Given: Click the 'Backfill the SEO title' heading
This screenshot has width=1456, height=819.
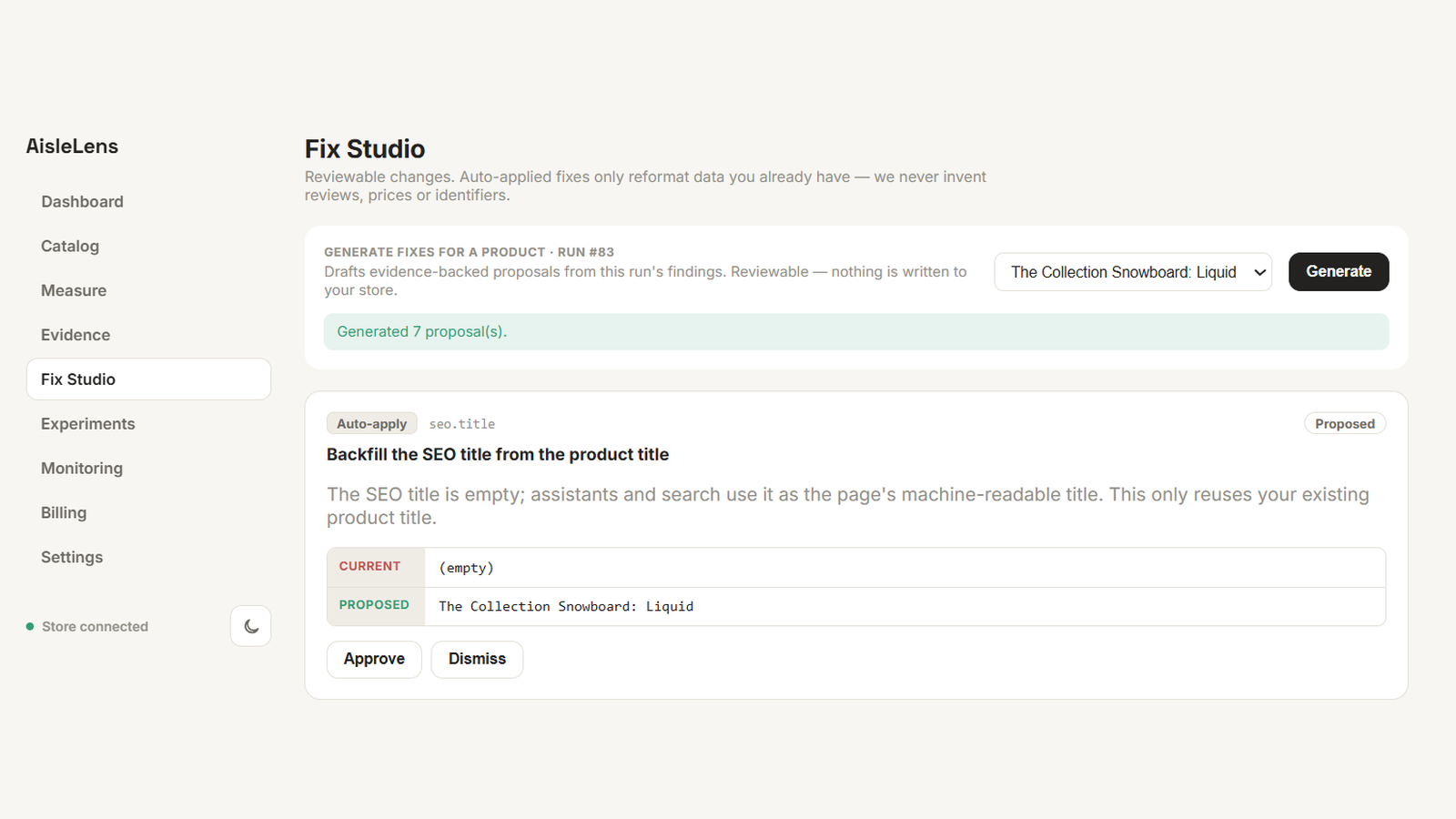Looking at the screenshot, I should tap(498, 454).
